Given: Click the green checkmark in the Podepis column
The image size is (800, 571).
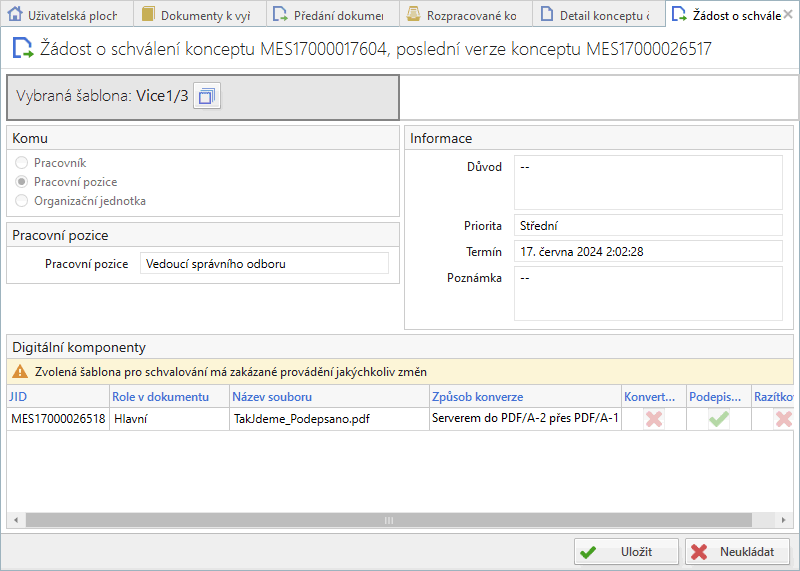Looking at the screenshot, I should point(719,419).
